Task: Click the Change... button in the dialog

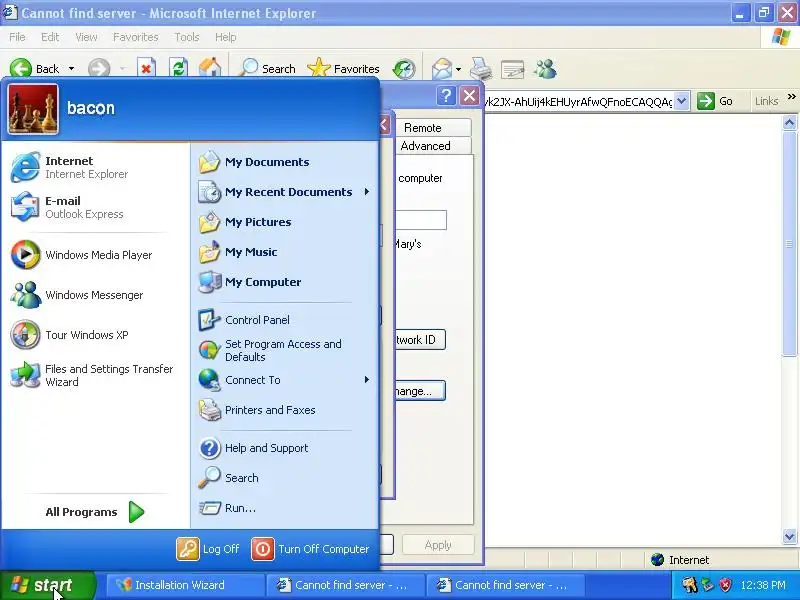Action: 419,391
